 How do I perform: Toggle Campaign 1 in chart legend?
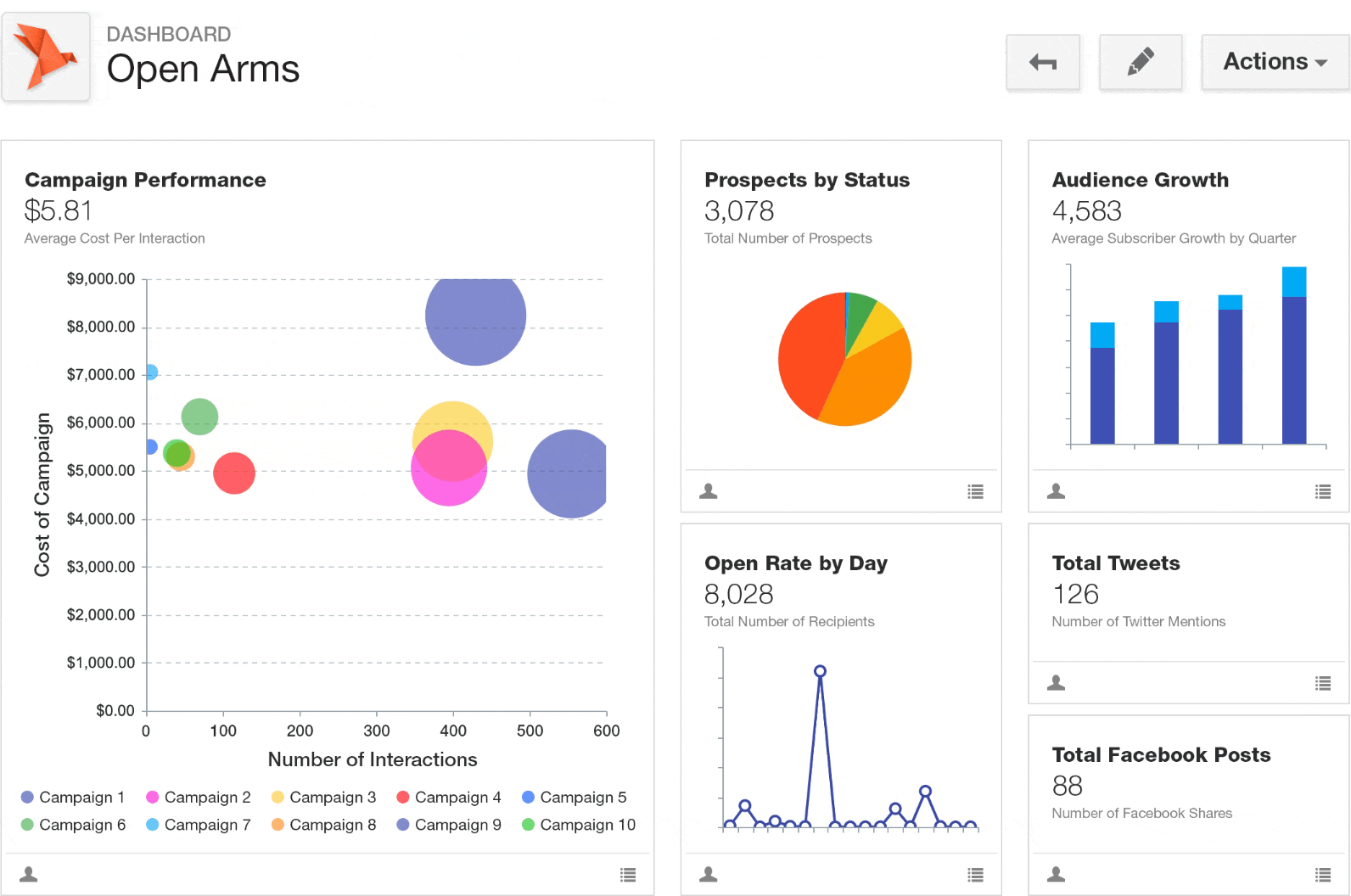click(73, 798)
